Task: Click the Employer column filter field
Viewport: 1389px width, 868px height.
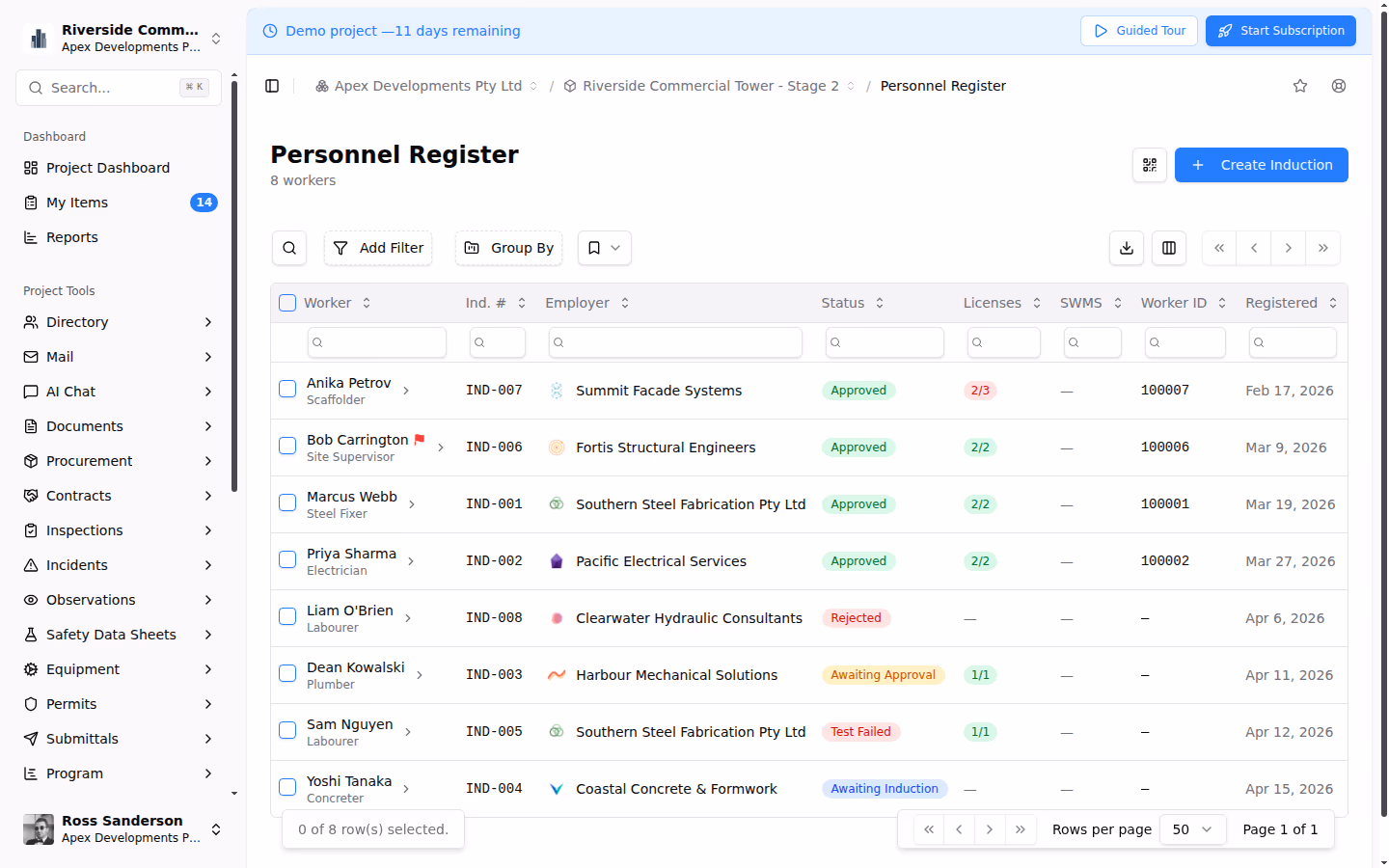Action: click(675, 342)
